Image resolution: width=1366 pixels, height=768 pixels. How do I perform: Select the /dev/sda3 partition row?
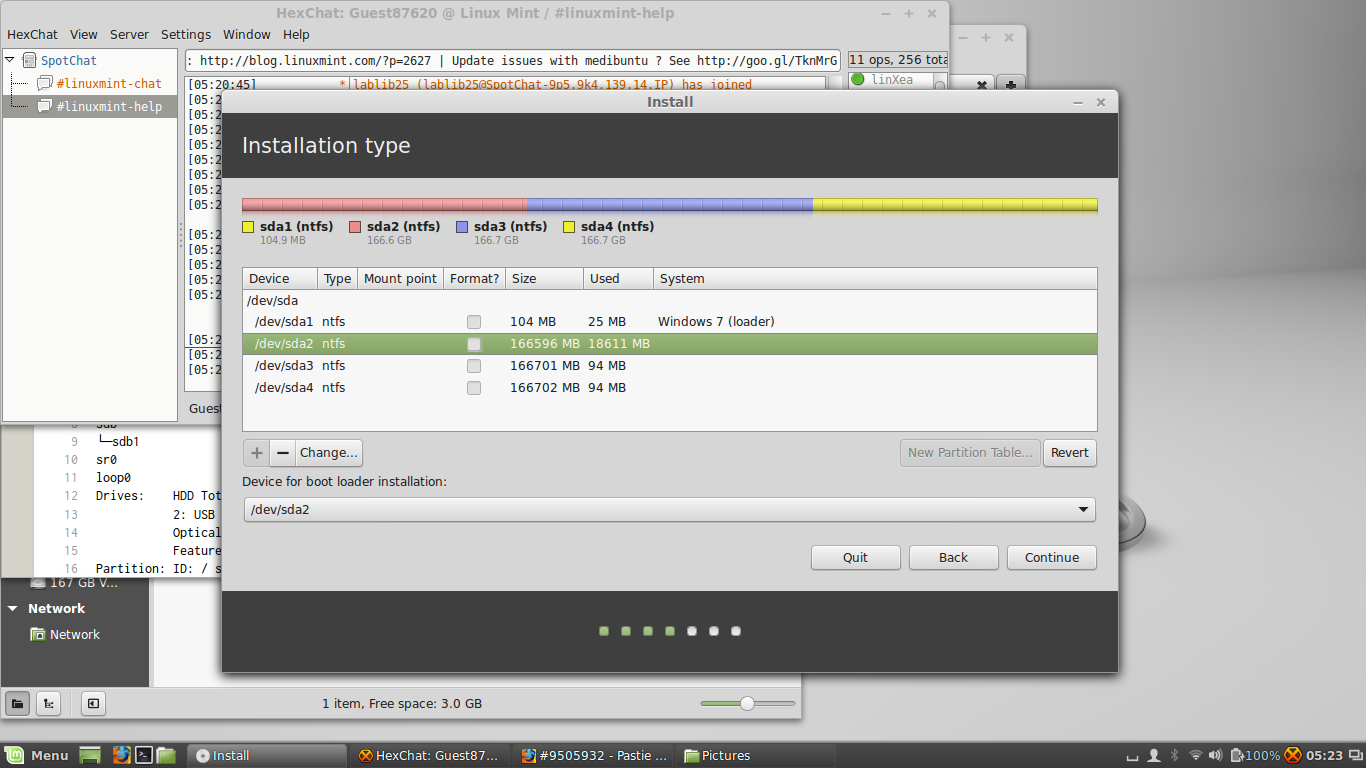point(670,366)
